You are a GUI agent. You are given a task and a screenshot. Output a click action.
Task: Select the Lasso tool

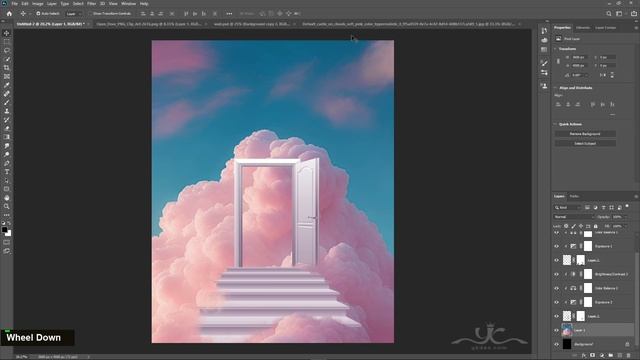point(7,50)
